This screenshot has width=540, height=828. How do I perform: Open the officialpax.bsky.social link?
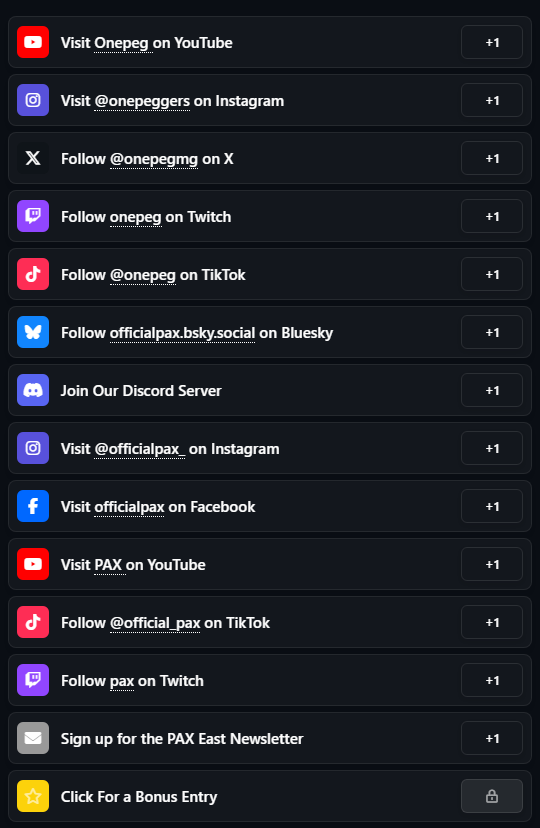point(182,333)
